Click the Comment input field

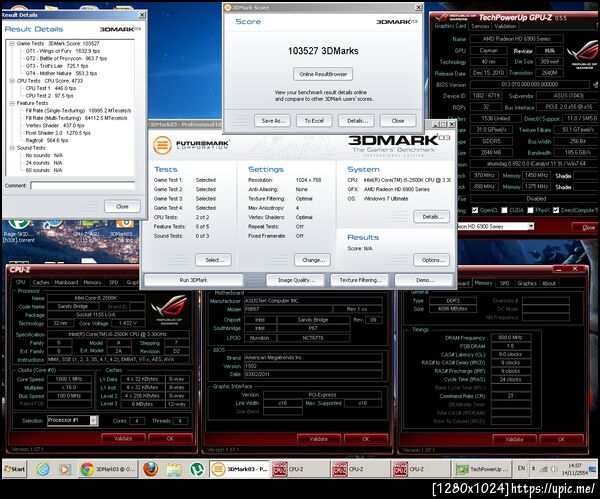[x=83, y=186]
